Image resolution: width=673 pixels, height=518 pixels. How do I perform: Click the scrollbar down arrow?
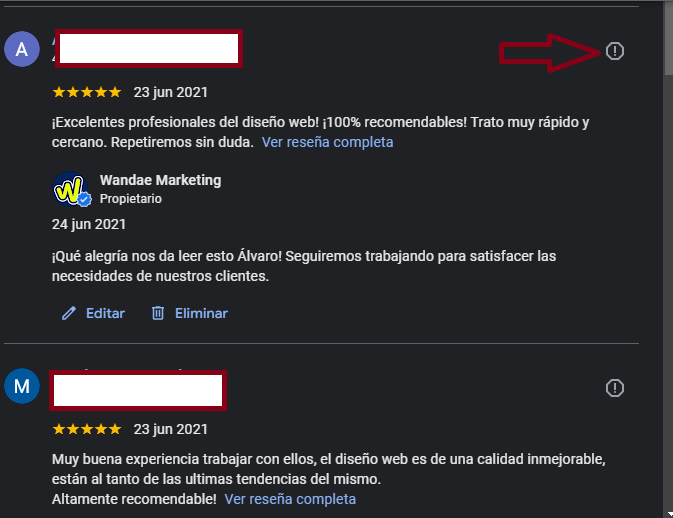pos(670,514)
